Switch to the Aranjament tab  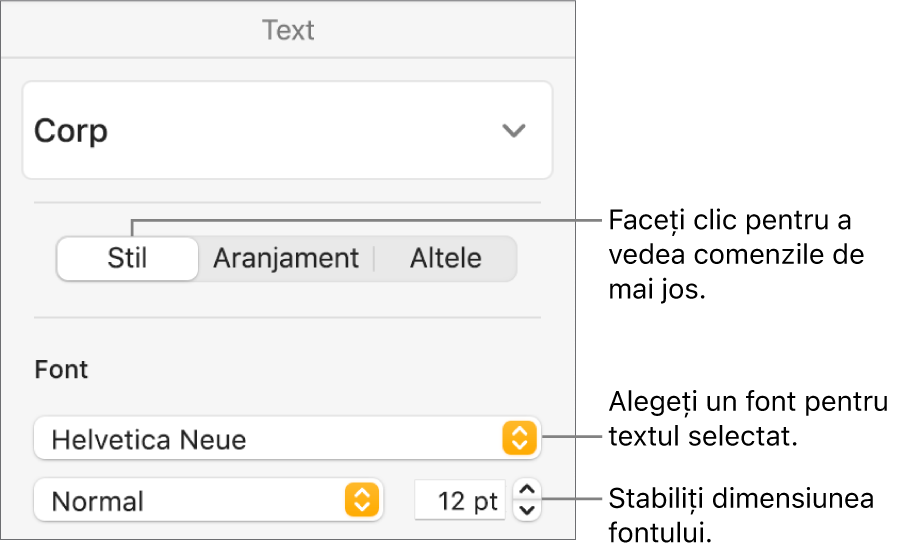tap(286, 258)
